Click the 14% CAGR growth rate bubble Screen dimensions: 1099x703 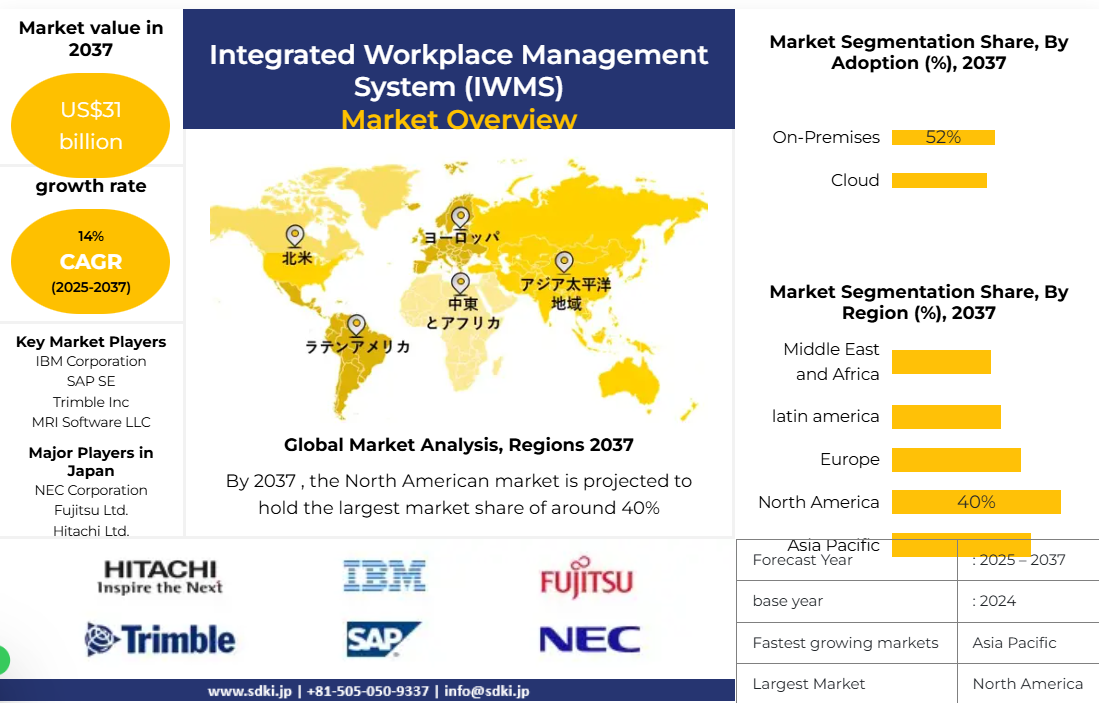point(90,262)
